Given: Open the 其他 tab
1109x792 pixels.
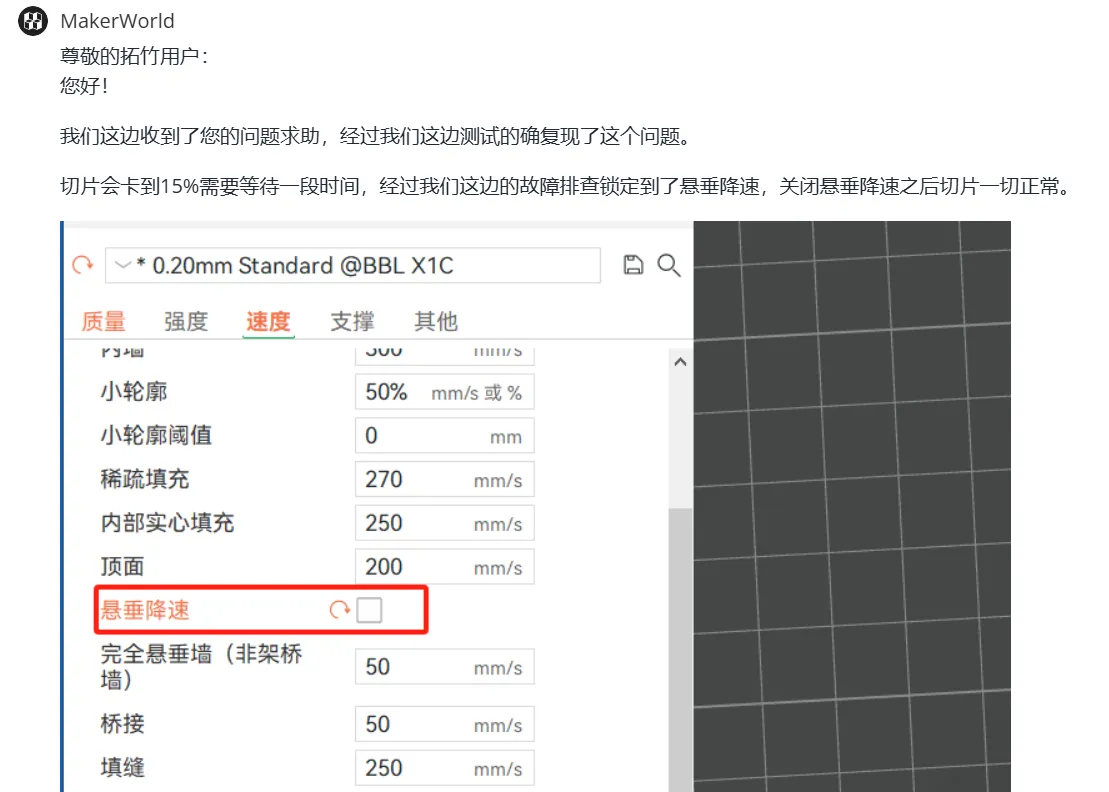Looking at the screenshot, I should [436, 321].
